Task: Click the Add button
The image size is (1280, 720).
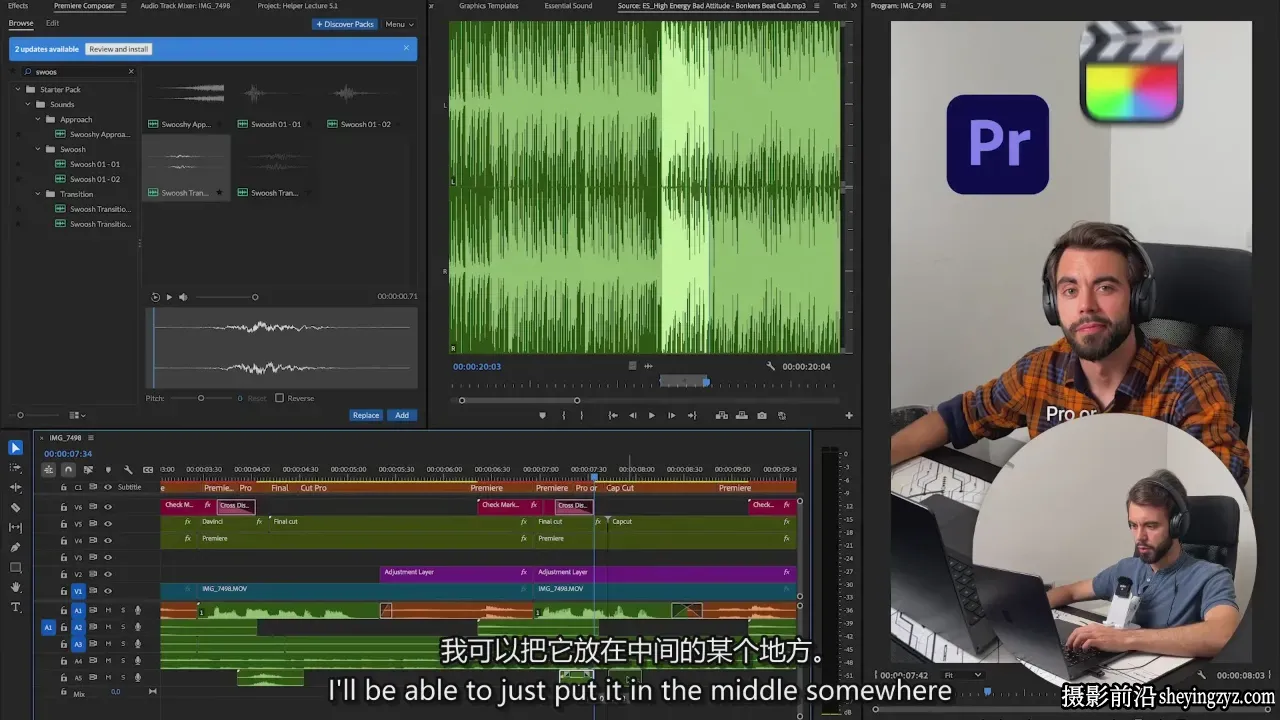Action: (402, 415)
